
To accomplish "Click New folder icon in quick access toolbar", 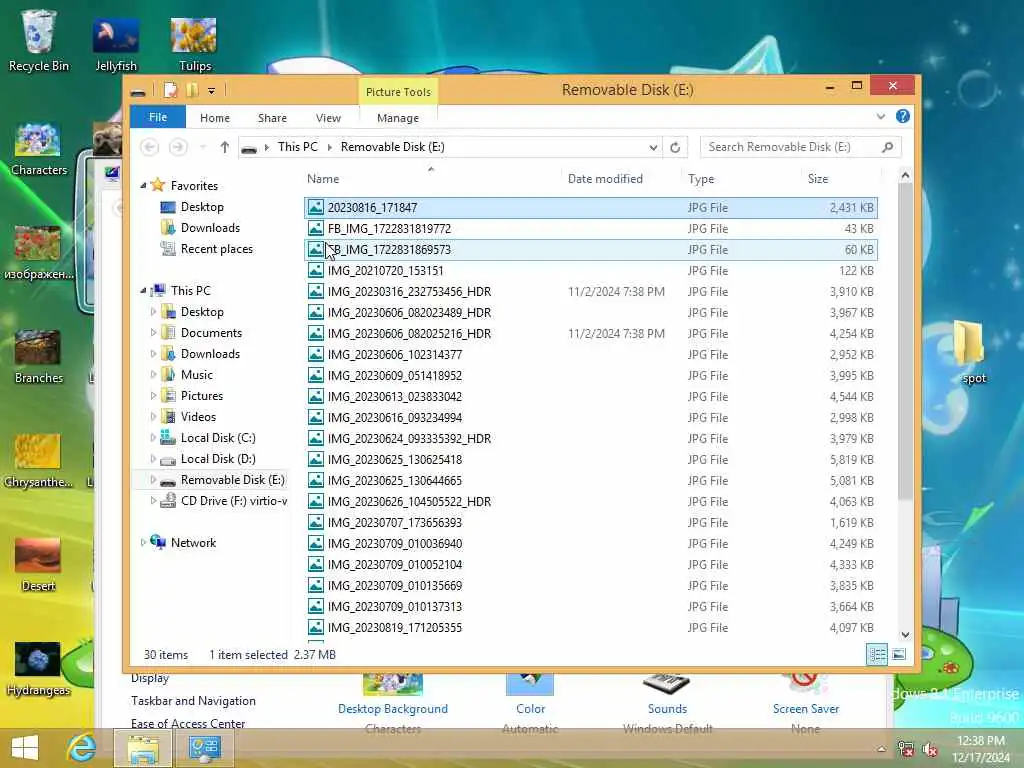I will coord(192,90).
